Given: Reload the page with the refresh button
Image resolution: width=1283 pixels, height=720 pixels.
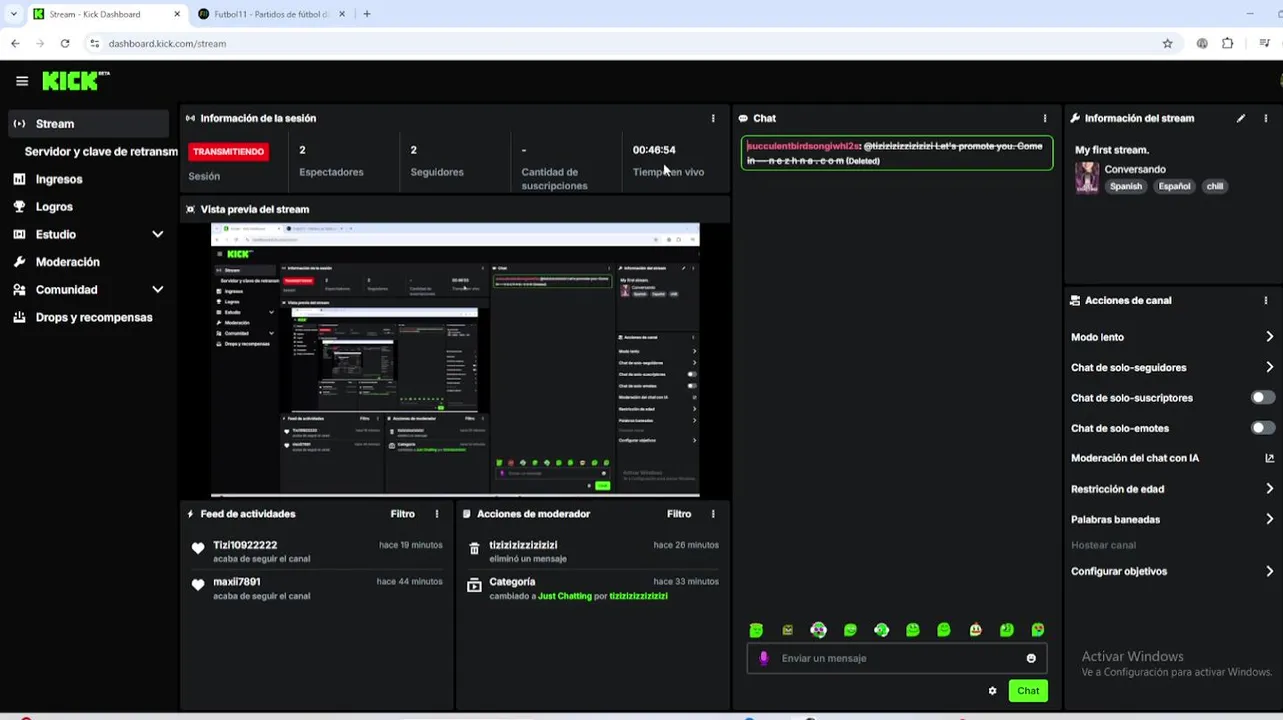Looking at the screenshot, I should click(65, 43).
